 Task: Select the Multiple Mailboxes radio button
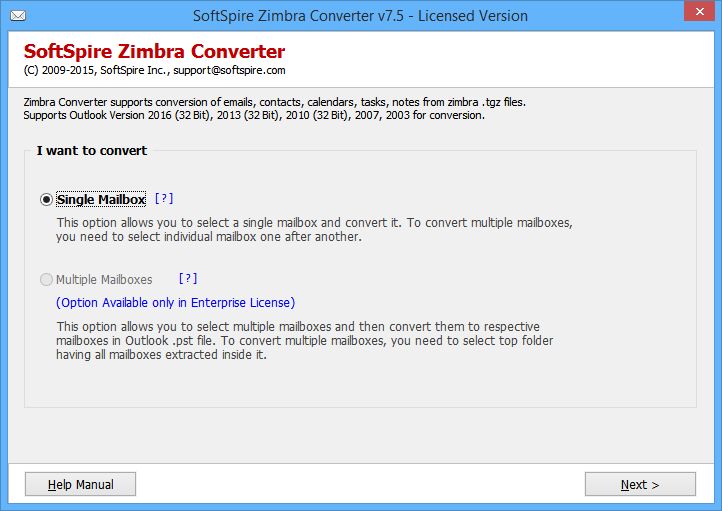[46, 279]
